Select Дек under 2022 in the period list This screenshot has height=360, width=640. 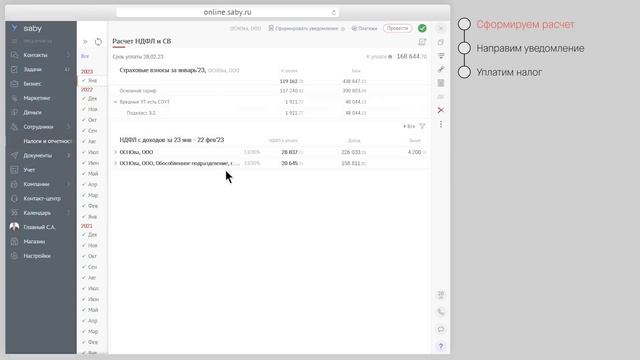click(x=92, y=98)
